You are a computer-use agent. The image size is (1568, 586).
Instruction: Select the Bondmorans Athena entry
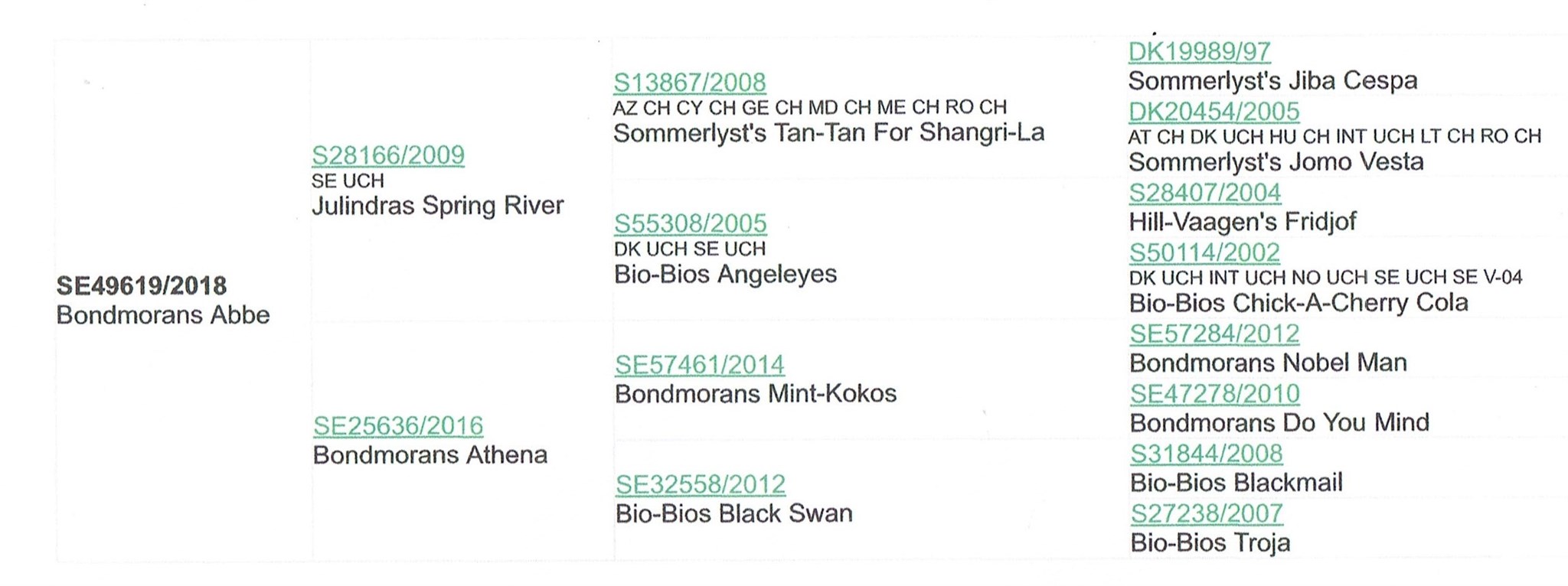[430, 455]
